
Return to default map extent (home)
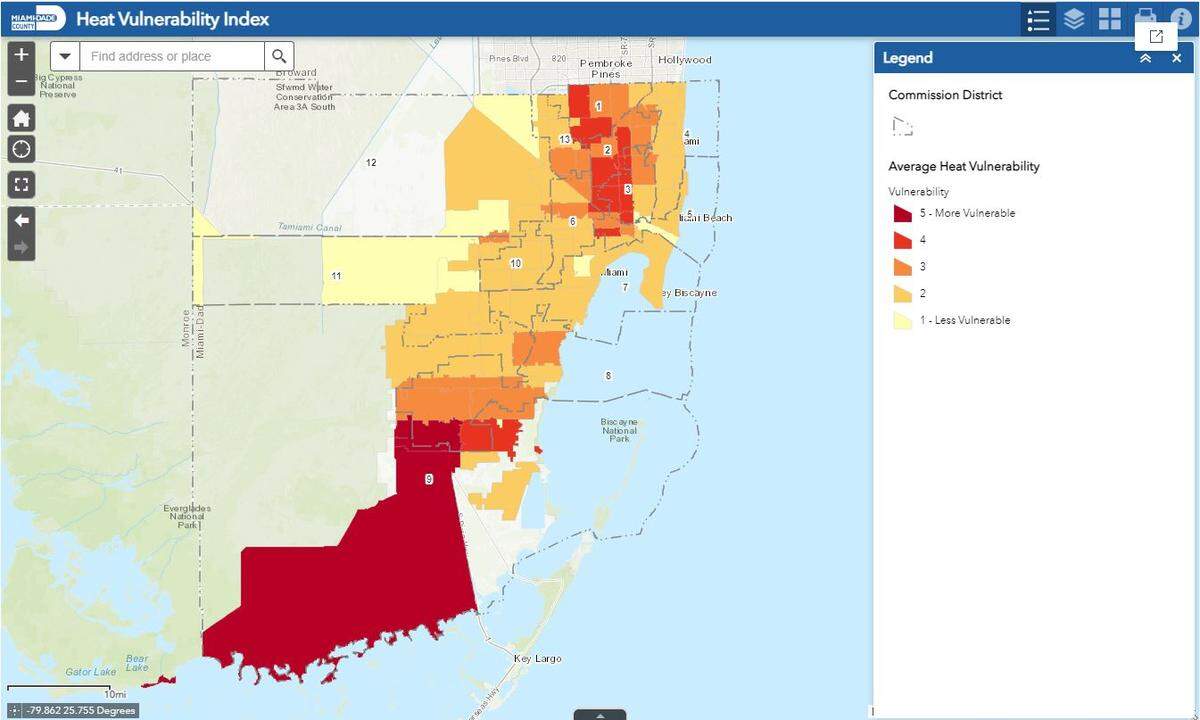pos(21,118)
